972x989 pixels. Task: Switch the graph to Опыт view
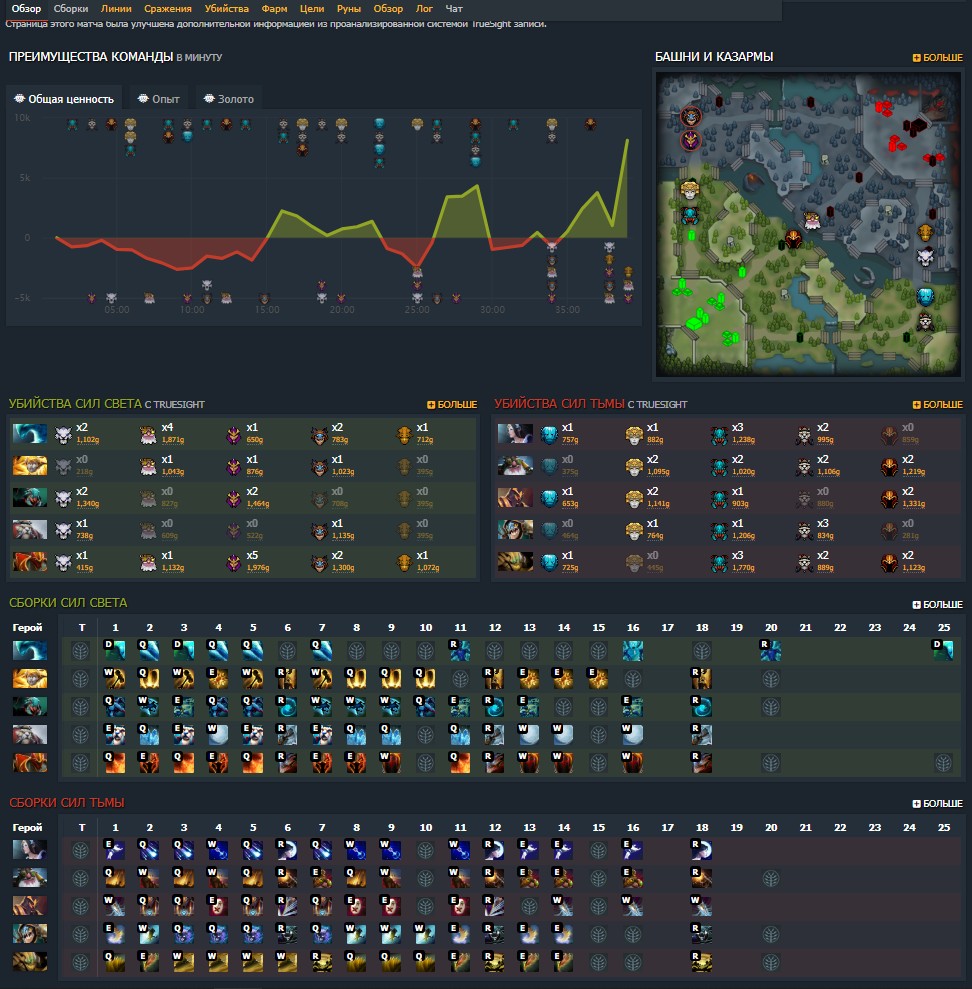(x=158, y=99)
